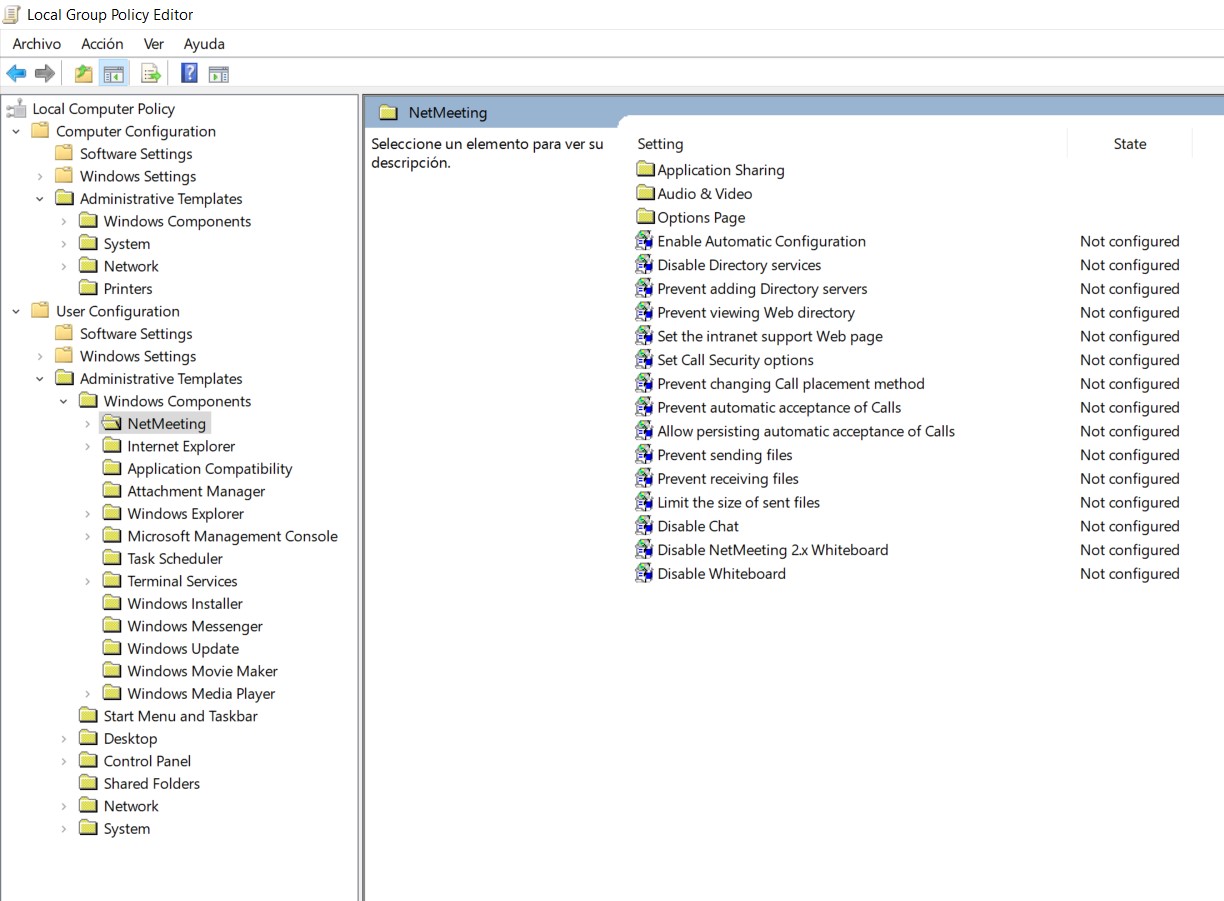Viewport: 1224px width, 901px height.
Task: Click policy icon for Enable Automatic Configuration
Action: [645, 241]
